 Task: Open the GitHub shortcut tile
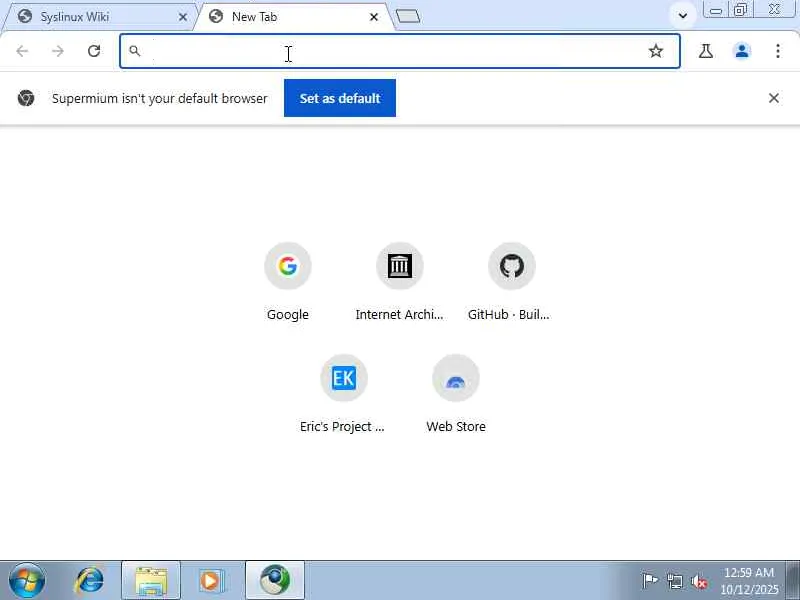click(512, 266)
